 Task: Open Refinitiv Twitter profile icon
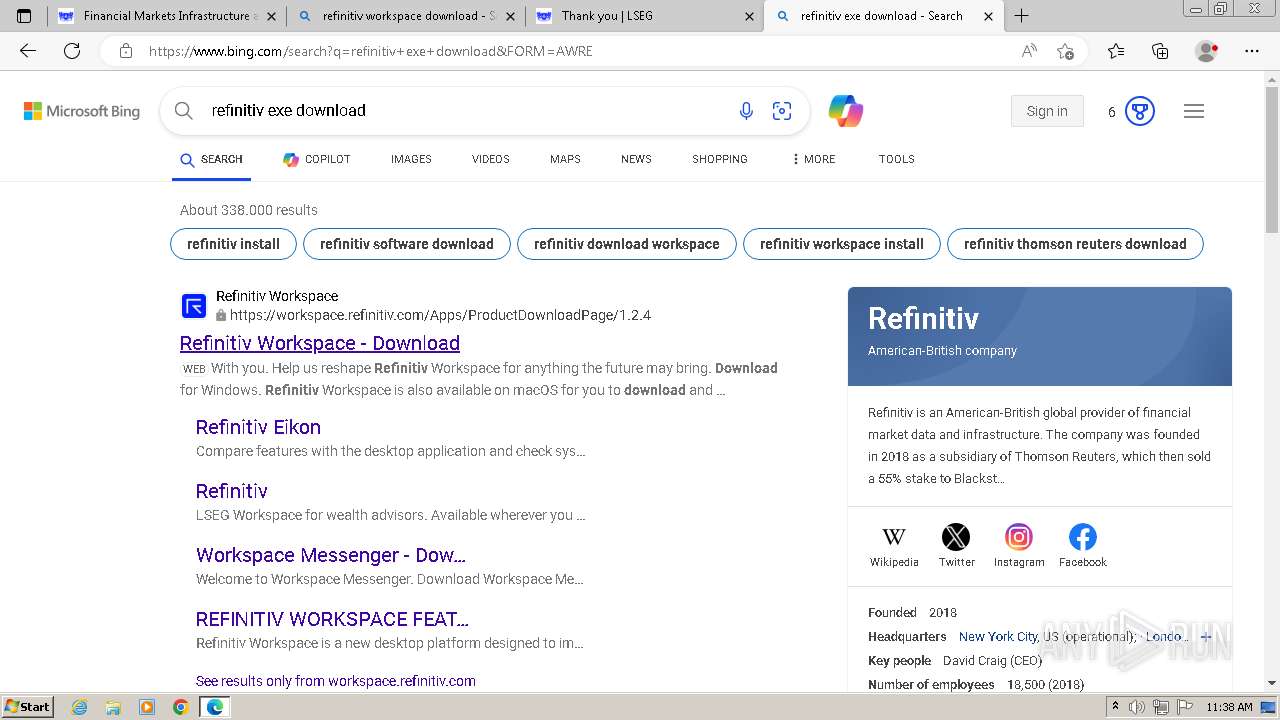click(x=956, y=538)
